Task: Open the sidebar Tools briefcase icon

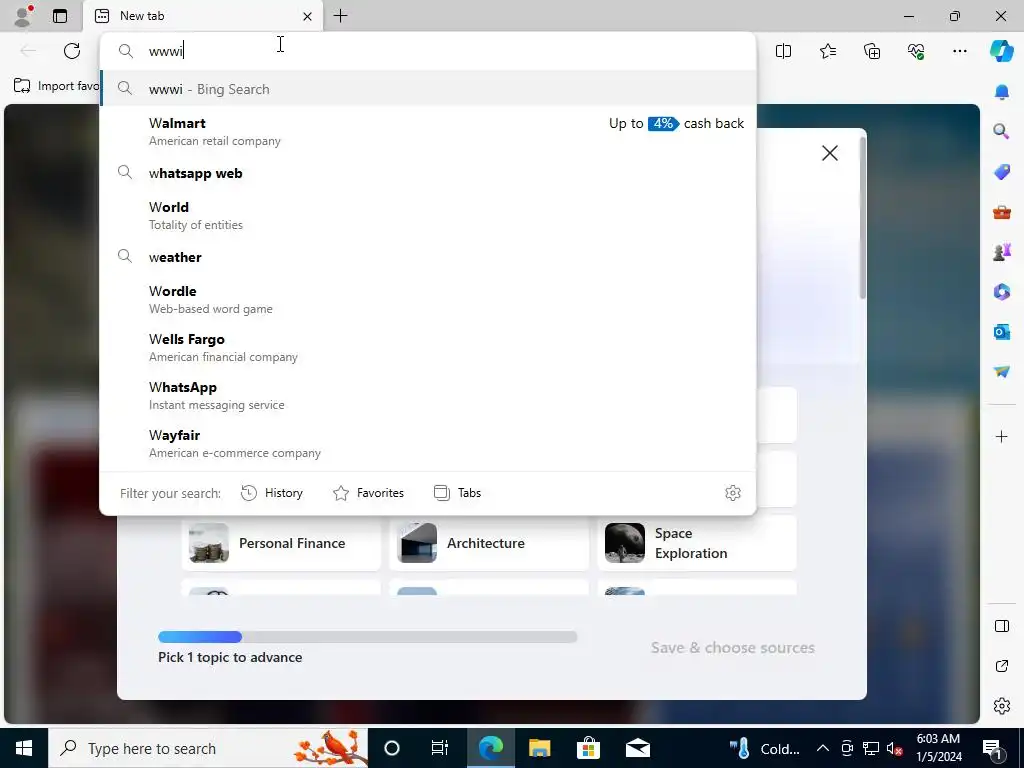Action: 1001,212
